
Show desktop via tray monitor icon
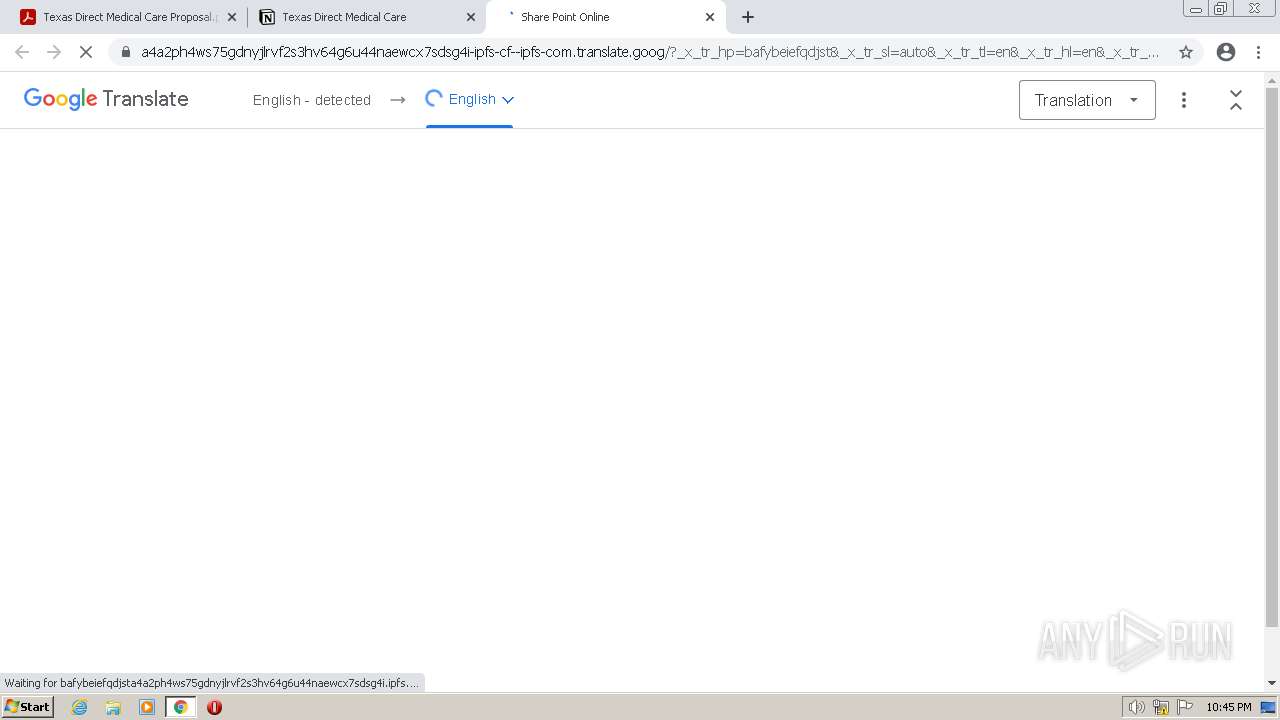point(1268,707)
